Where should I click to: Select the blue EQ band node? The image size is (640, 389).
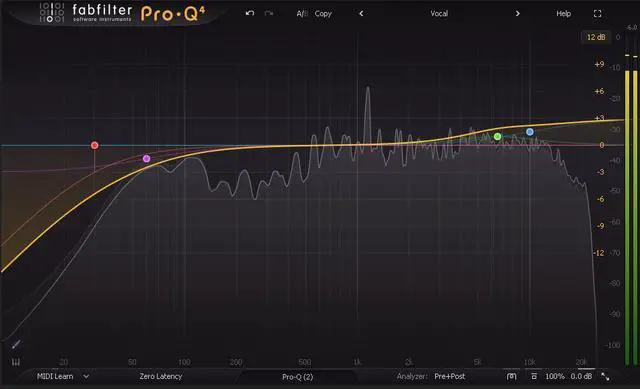pyautogui.click(x=530, y=132)
